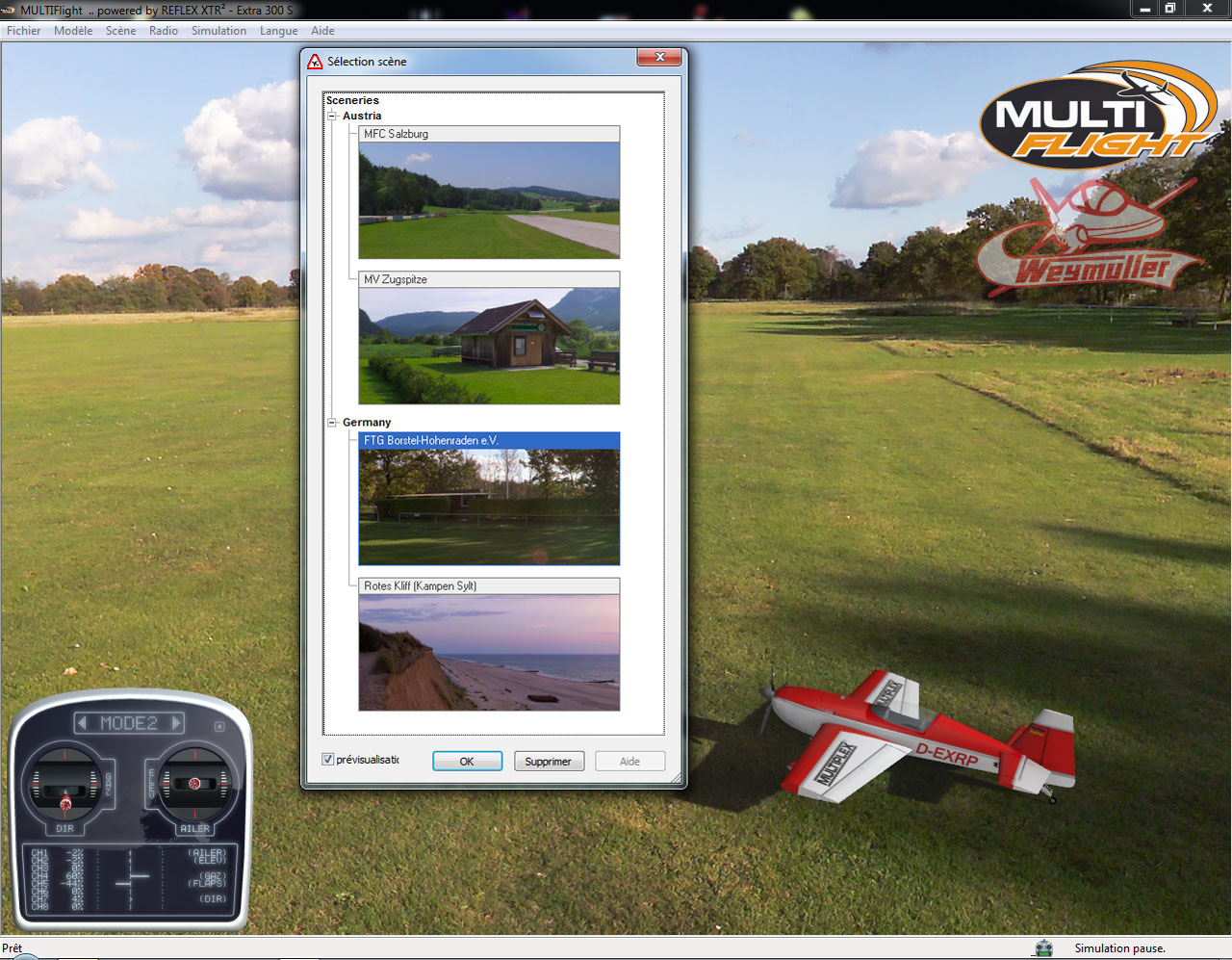Click the MV Zugspitze title label
The width and height of the screenshot is (1232, 960).
395,279
